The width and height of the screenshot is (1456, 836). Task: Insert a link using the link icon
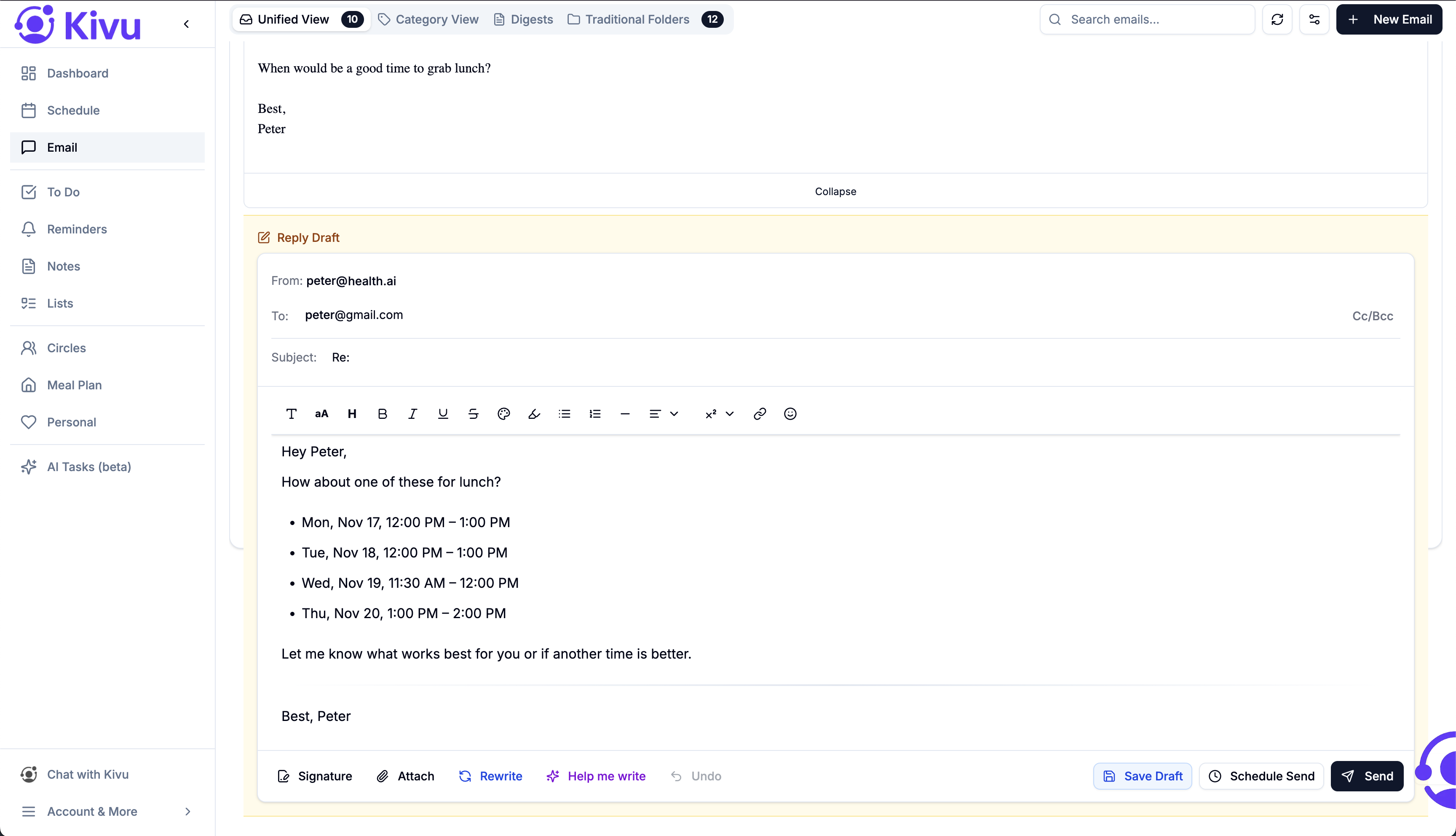tap(759, 414)
